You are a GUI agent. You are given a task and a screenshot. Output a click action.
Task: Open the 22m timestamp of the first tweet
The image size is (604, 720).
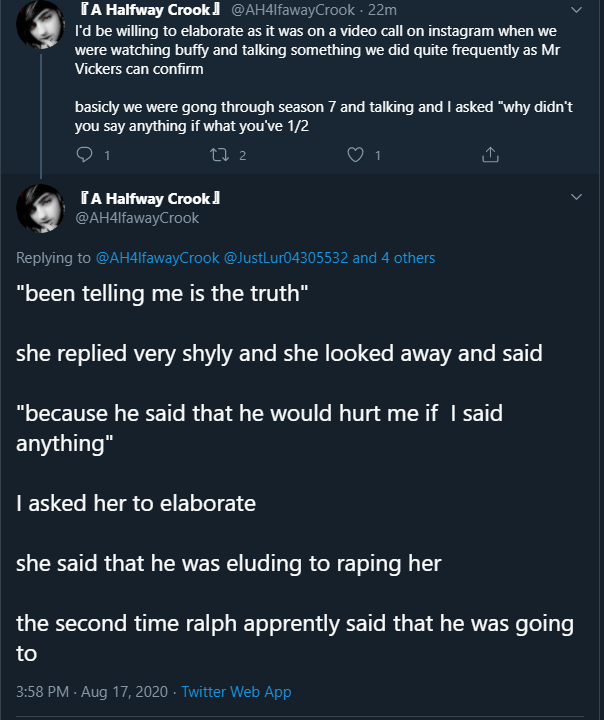382,10
